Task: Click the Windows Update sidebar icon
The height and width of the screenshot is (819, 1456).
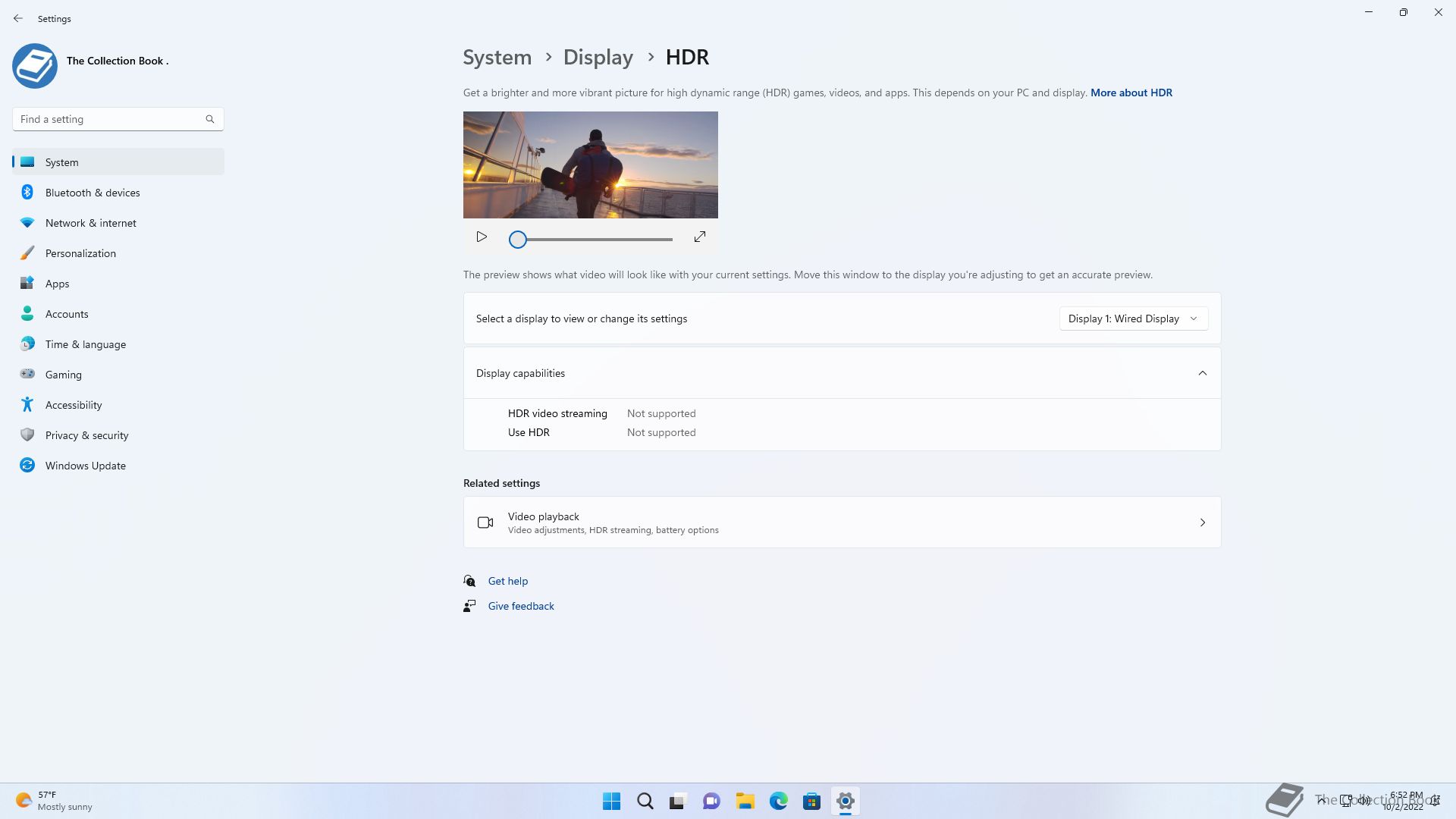Action: pos(27,466)
